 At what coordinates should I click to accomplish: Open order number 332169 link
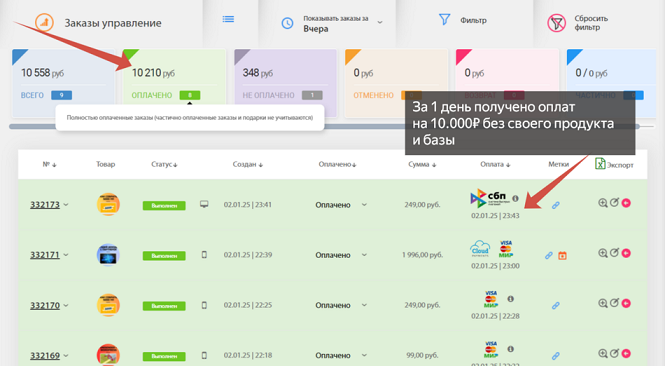click(x=45, y=355)
